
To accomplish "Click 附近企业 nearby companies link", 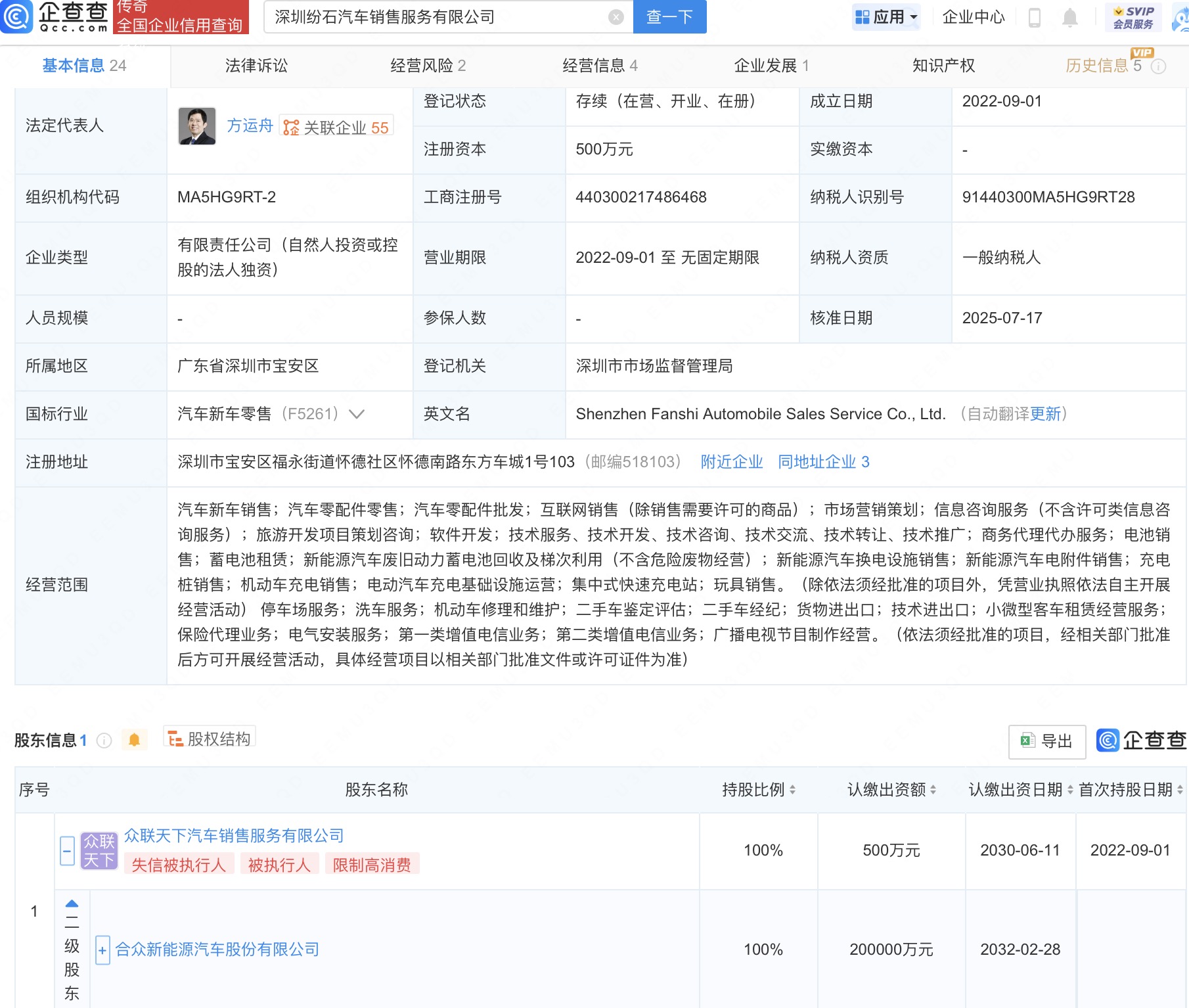I will [x=732, y=462].
